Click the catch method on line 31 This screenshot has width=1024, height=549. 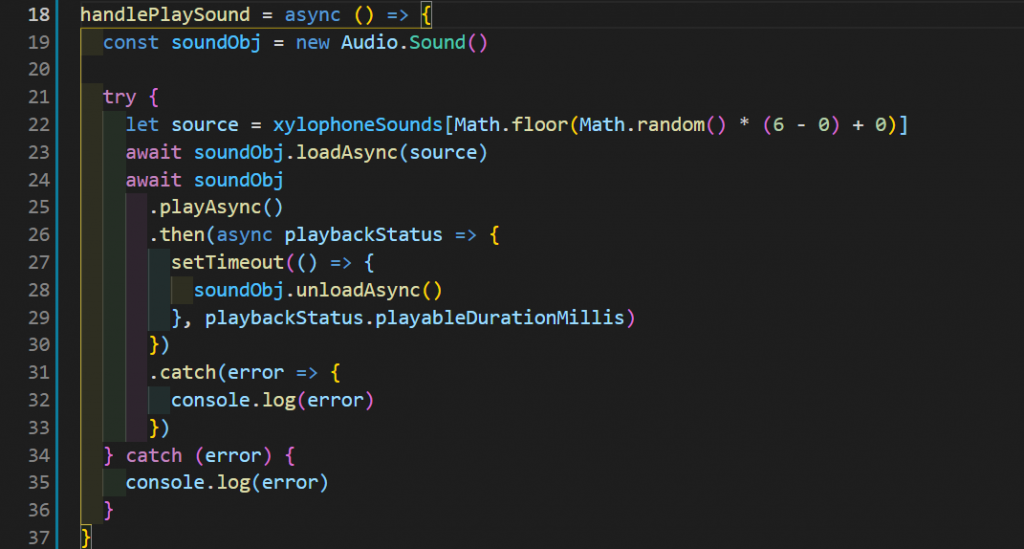tap(187, 373)
